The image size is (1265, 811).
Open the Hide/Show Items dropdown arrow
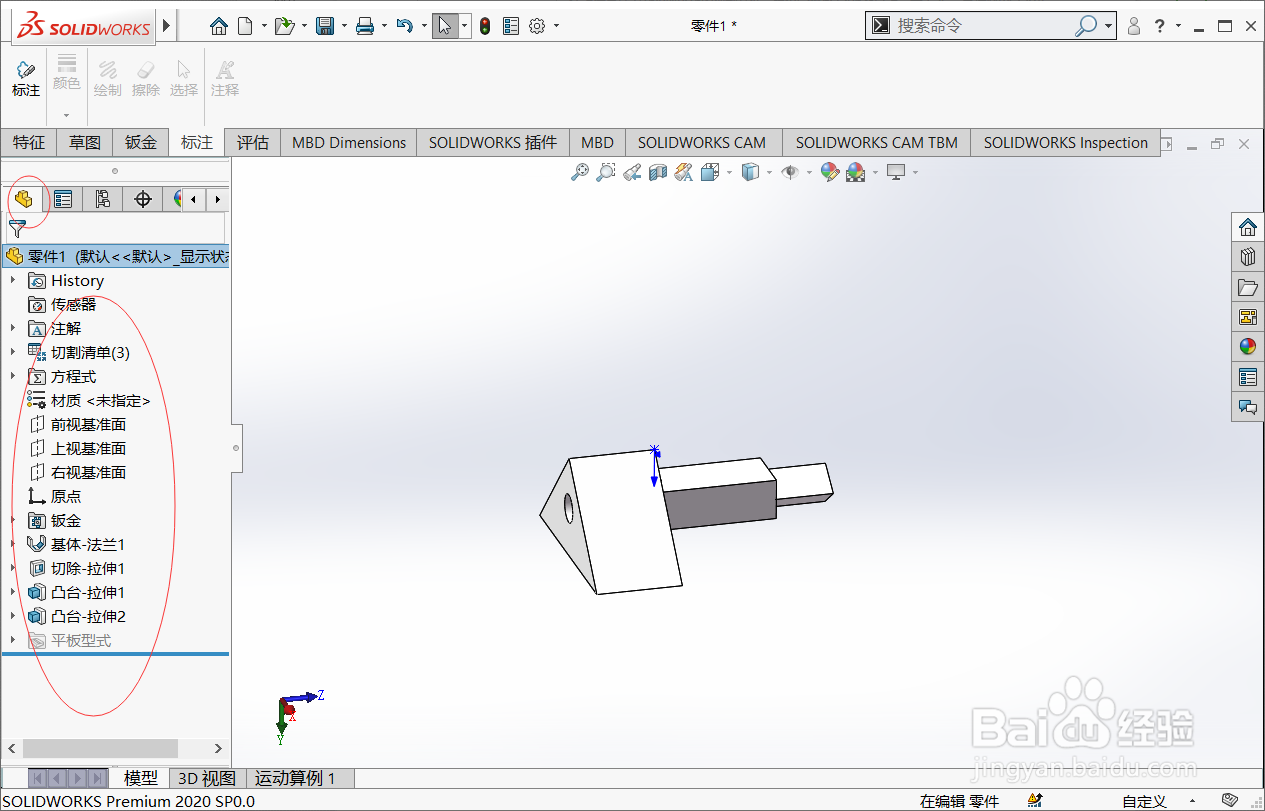coord(808,172)
